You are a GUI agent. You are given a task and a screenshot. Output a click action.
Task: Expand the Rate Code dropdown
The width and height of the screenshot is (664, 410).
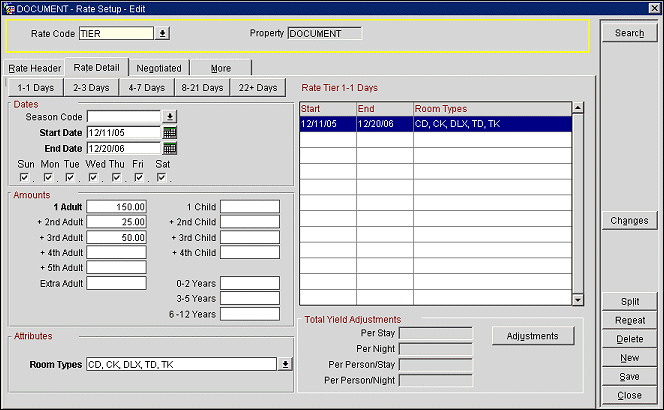[162, 33]
